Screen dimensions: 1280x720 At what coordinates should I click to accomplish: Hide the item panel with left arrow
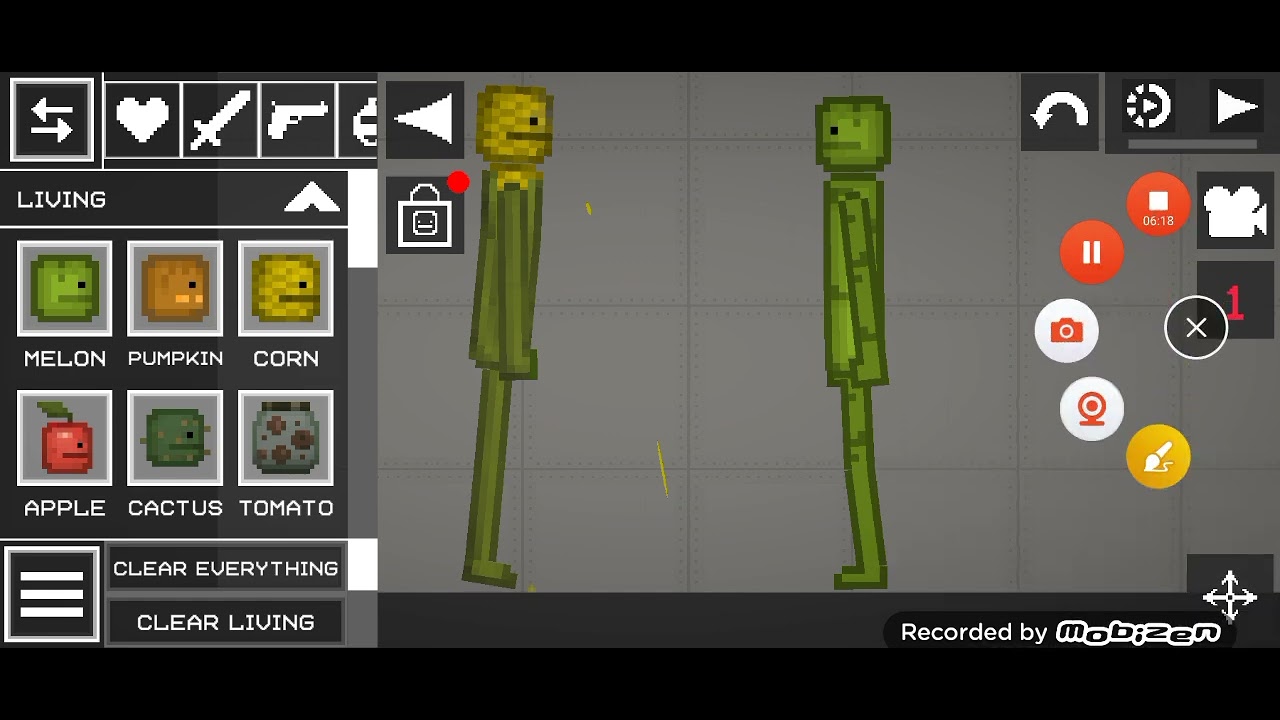tap(425, 120)
